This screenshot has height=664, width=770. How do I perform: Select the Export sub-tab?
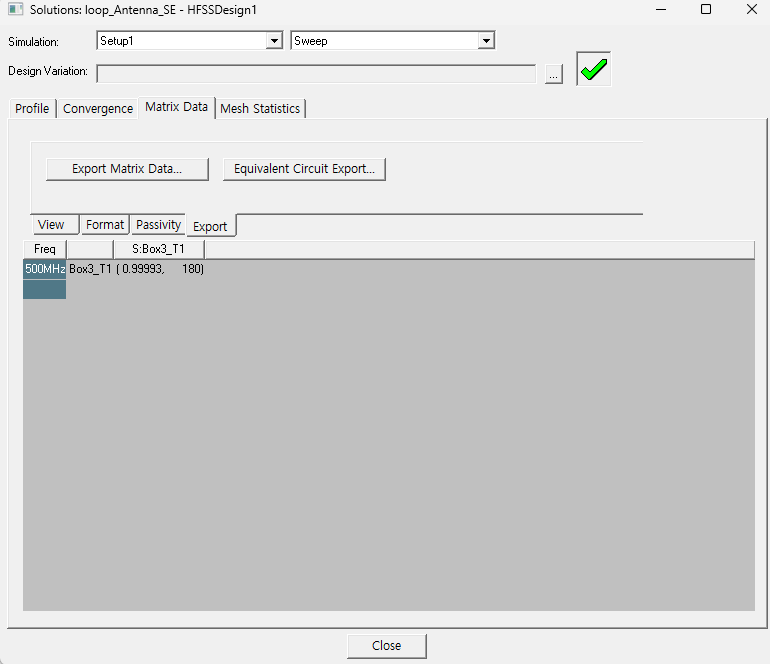pos(210,226)
